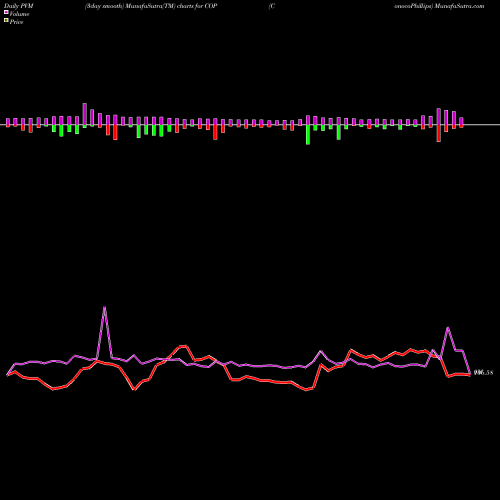Click the tallest green downward bar
Viewport: 500px width, 500px height.
click(308, 135)
